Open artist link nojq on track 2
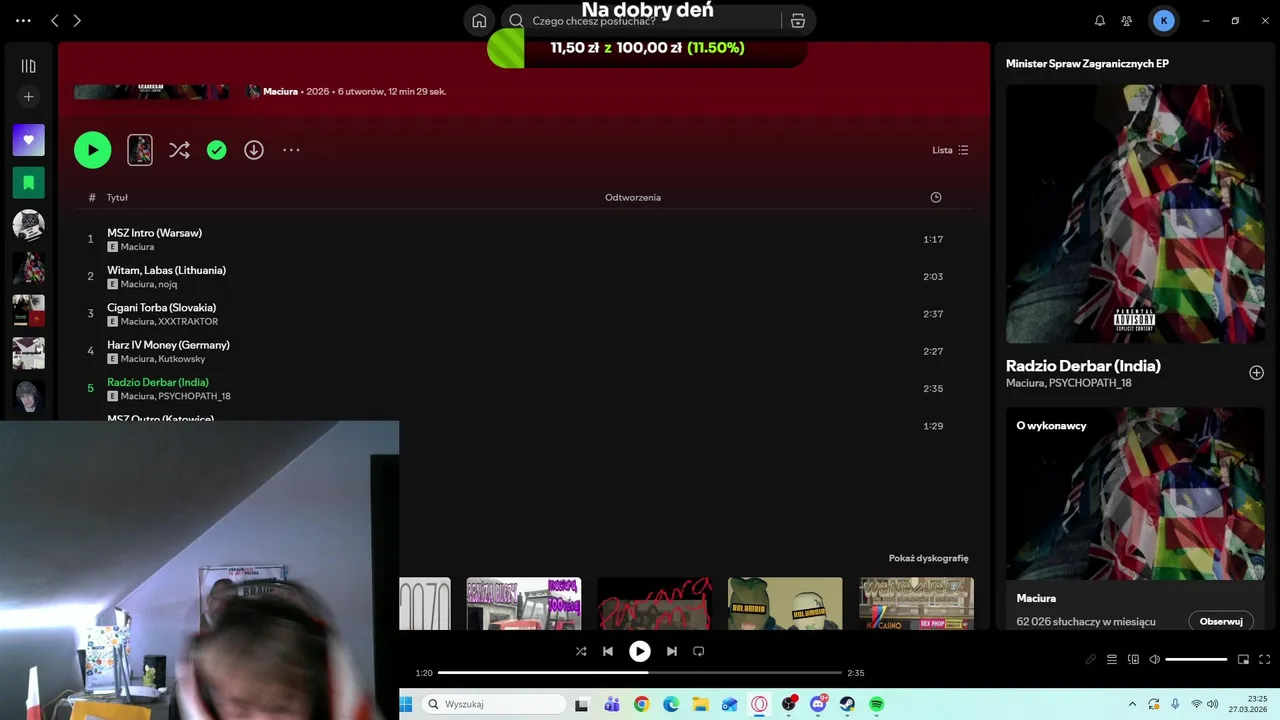The width and height of the screenshot is (1280, 720). (167, 284)
